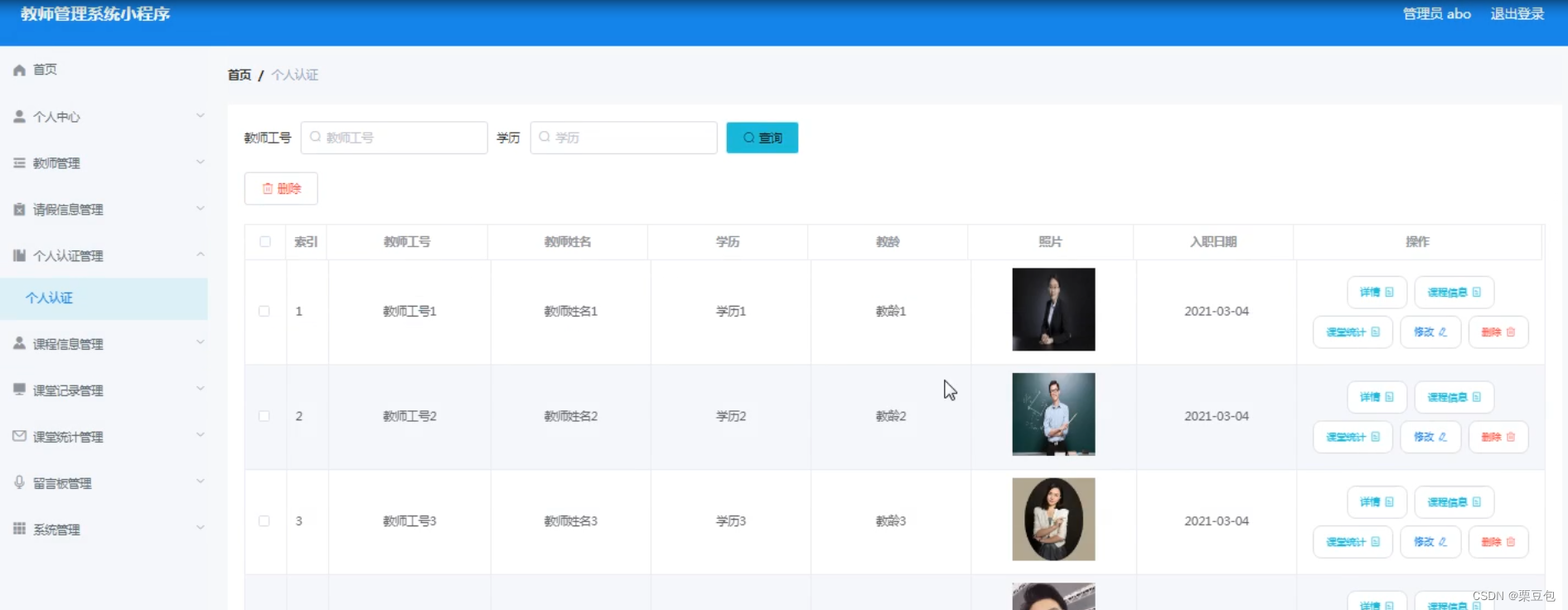Image resolution: width=1568 pixels, height=610 pixels.
Task: Click the 个人认证管理 sidebar icon
Action: click(19, 256)
